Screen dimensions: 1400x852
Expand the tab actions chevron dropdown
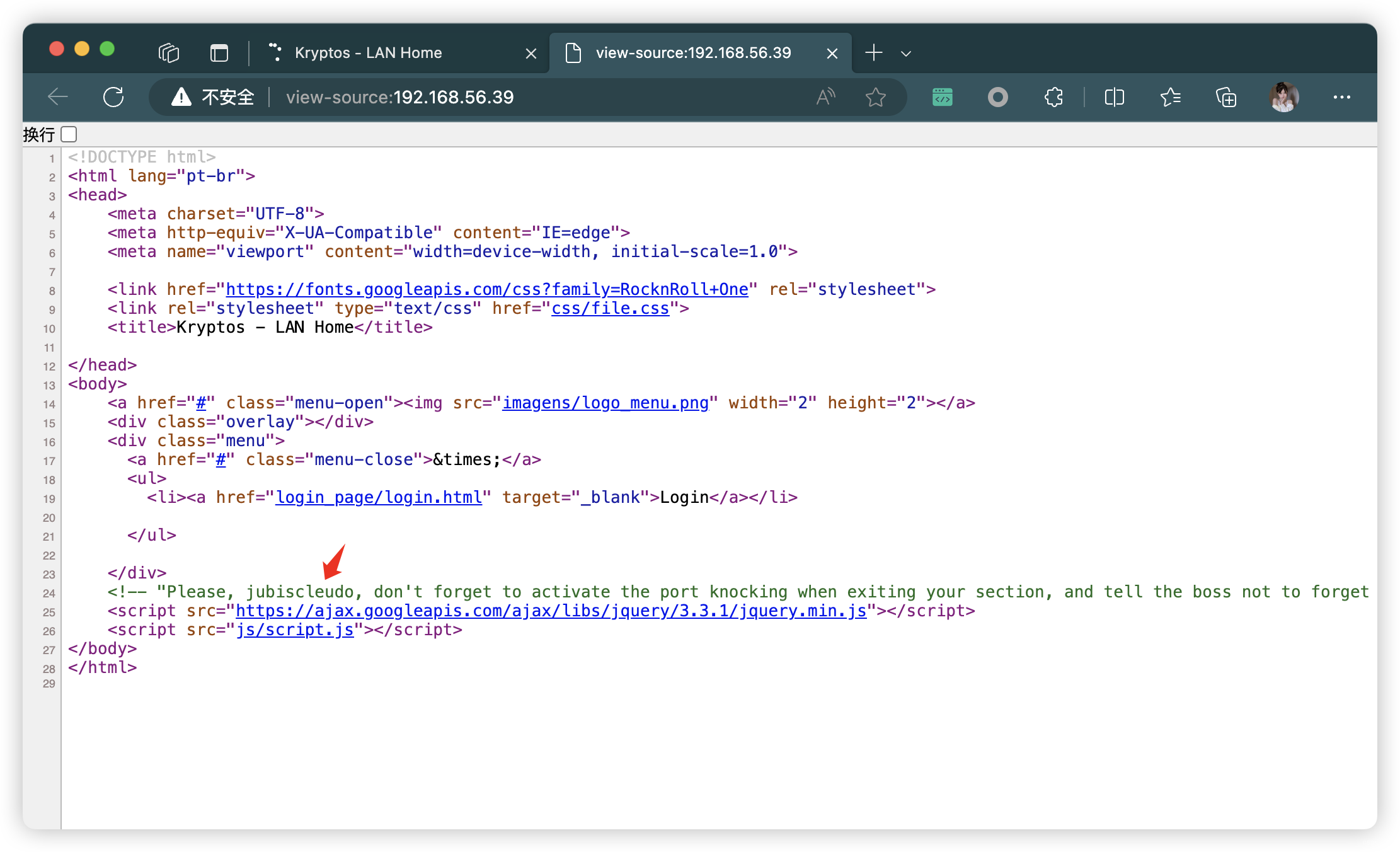906,54
